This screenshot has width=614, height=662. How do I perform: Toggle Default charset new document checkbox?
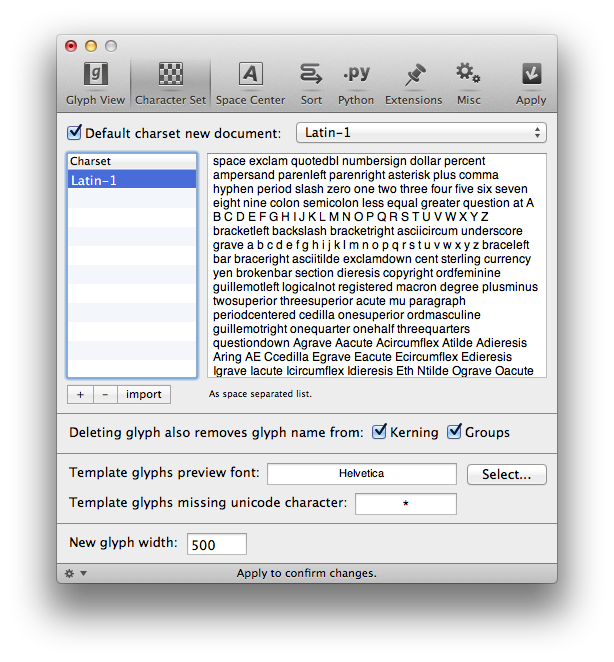tap(74, 133)
